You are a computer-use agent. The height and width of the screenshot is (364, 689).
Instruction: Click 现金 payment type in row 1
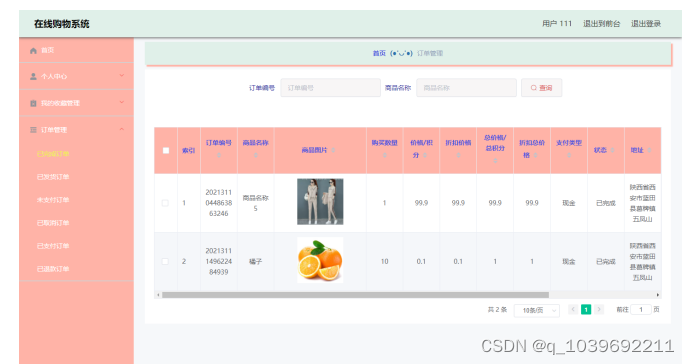click(569, 203)
